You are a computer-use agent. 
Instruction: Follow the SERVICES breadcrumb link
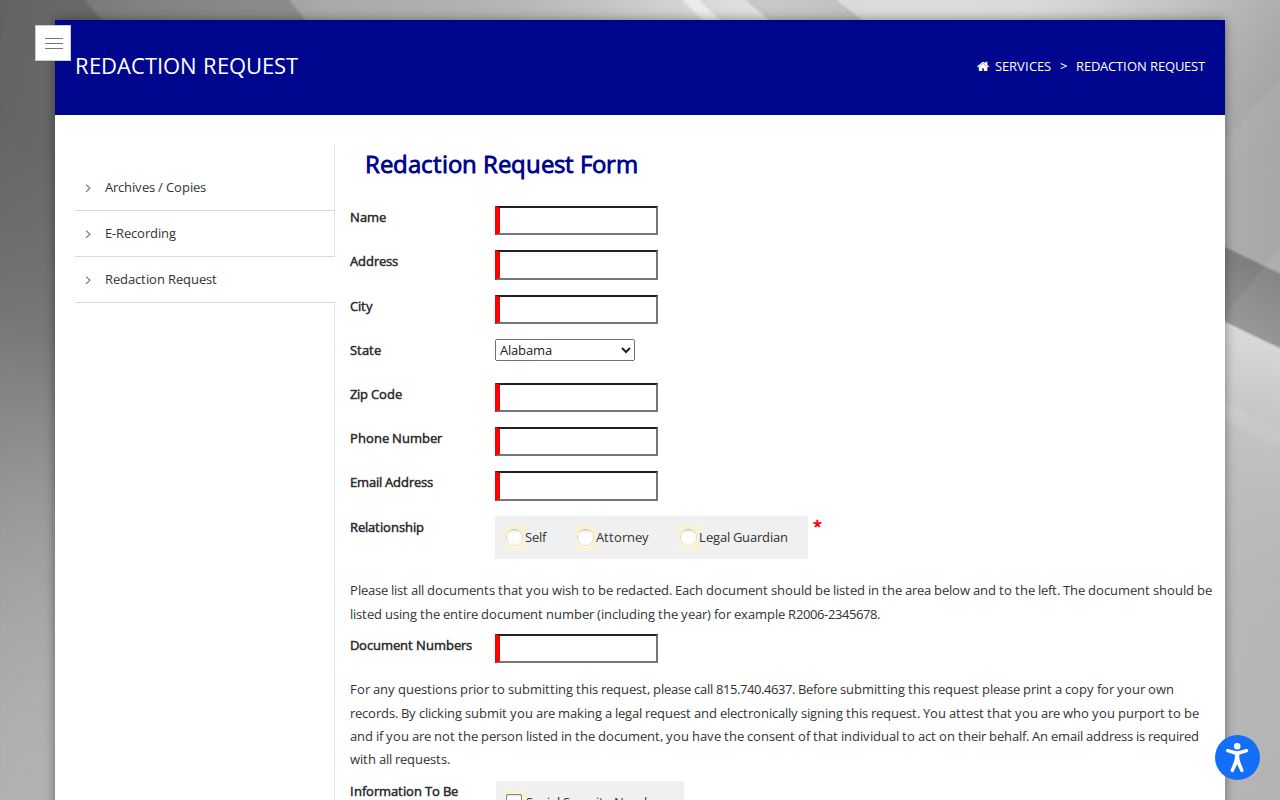(x=1023, y=67)
